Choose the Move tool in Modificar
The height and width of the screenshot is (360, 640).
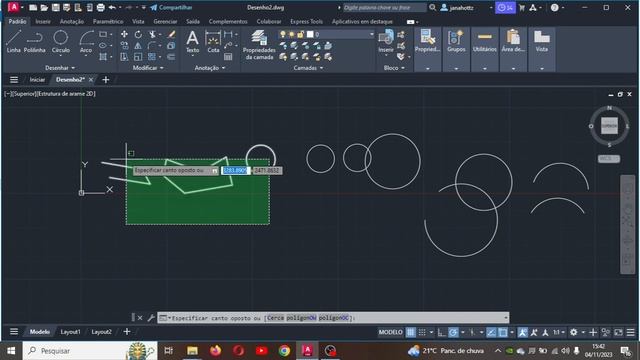coord(124,34)
